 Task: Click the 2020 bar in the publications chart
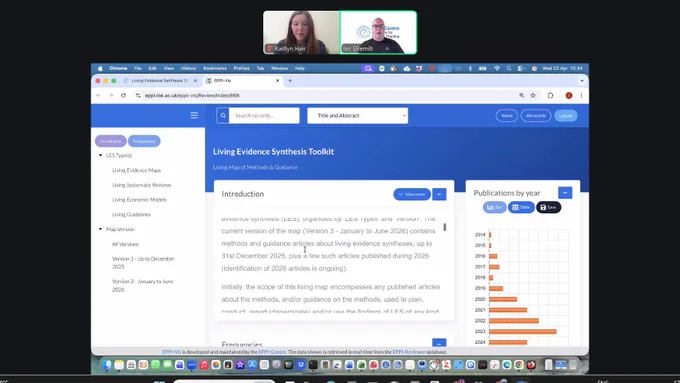click(503, 299)
